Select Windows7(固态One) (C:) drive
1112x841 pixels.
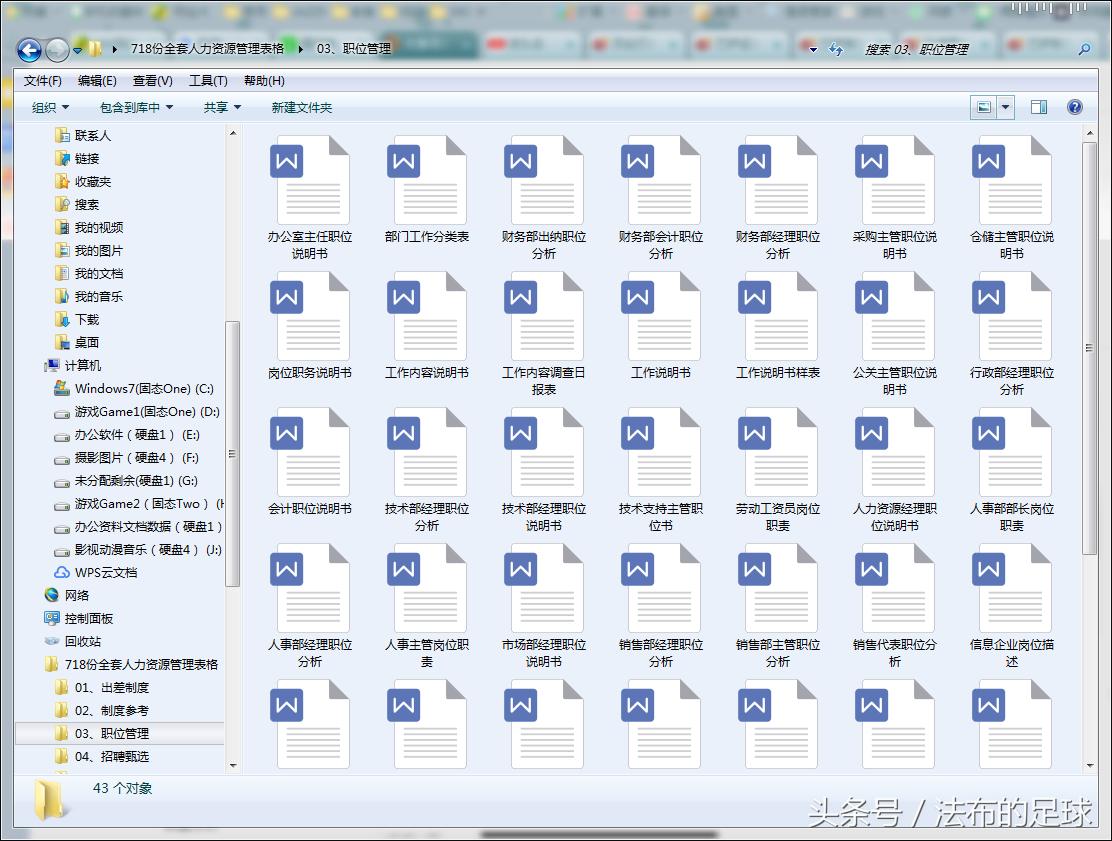pyautogui.click(x=144, y=388)
